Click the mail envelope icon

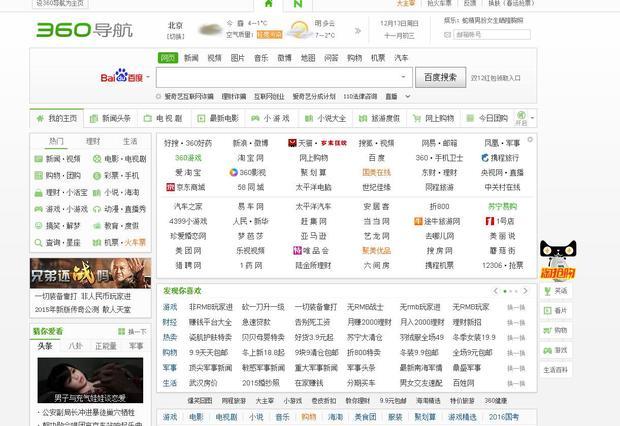[447, 35]
